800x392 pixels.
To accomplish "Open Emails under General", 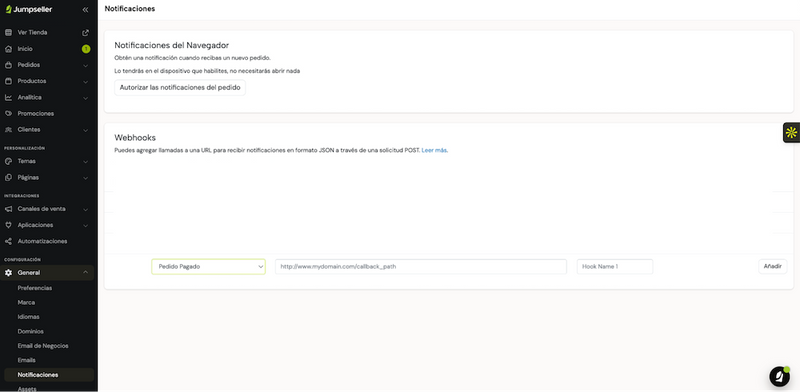I will (x=27, y=360).
